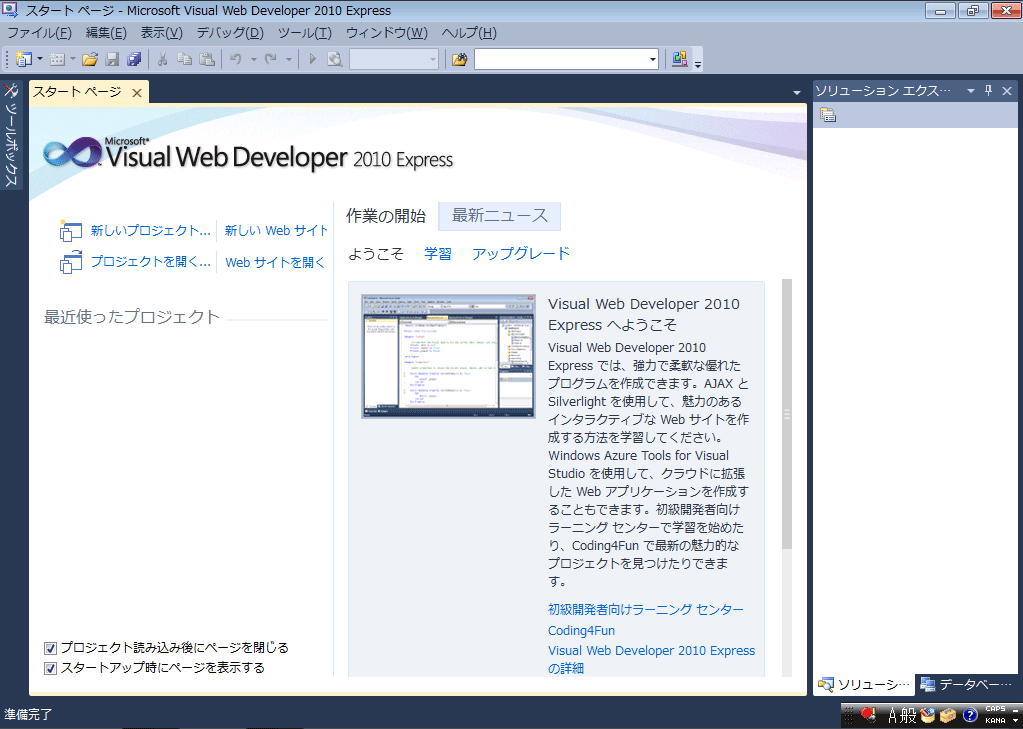Click the Paste clipboard toolbar icon

point(207,59)
